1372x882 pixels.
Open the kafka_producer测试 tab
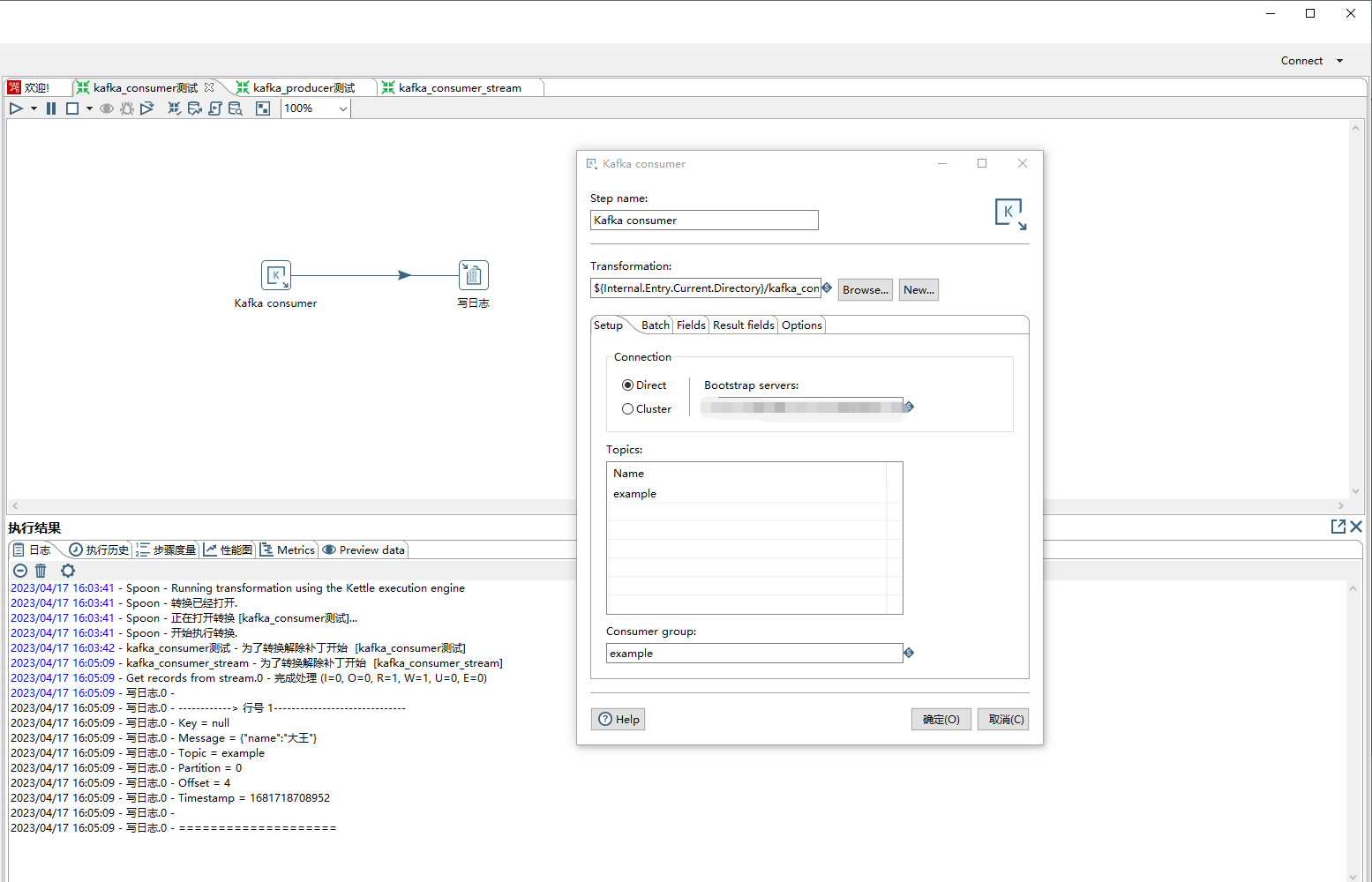click(301, 87)
